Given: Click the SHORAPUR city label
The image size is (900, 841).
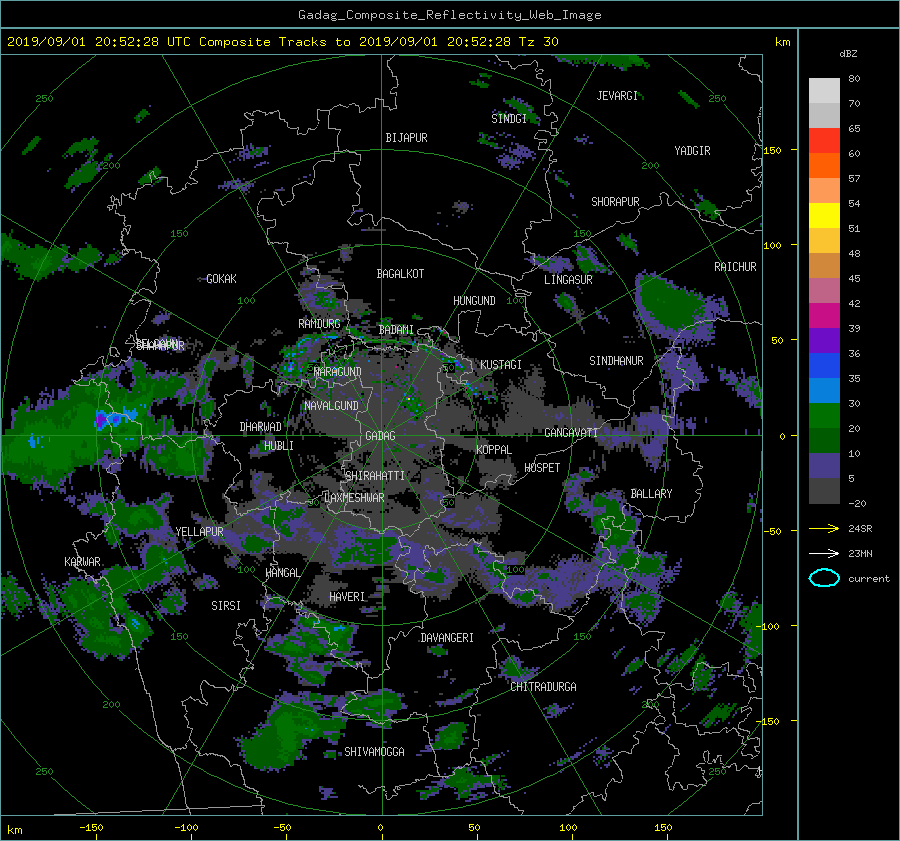Looking at the screenshot, I should coord(615,202).
